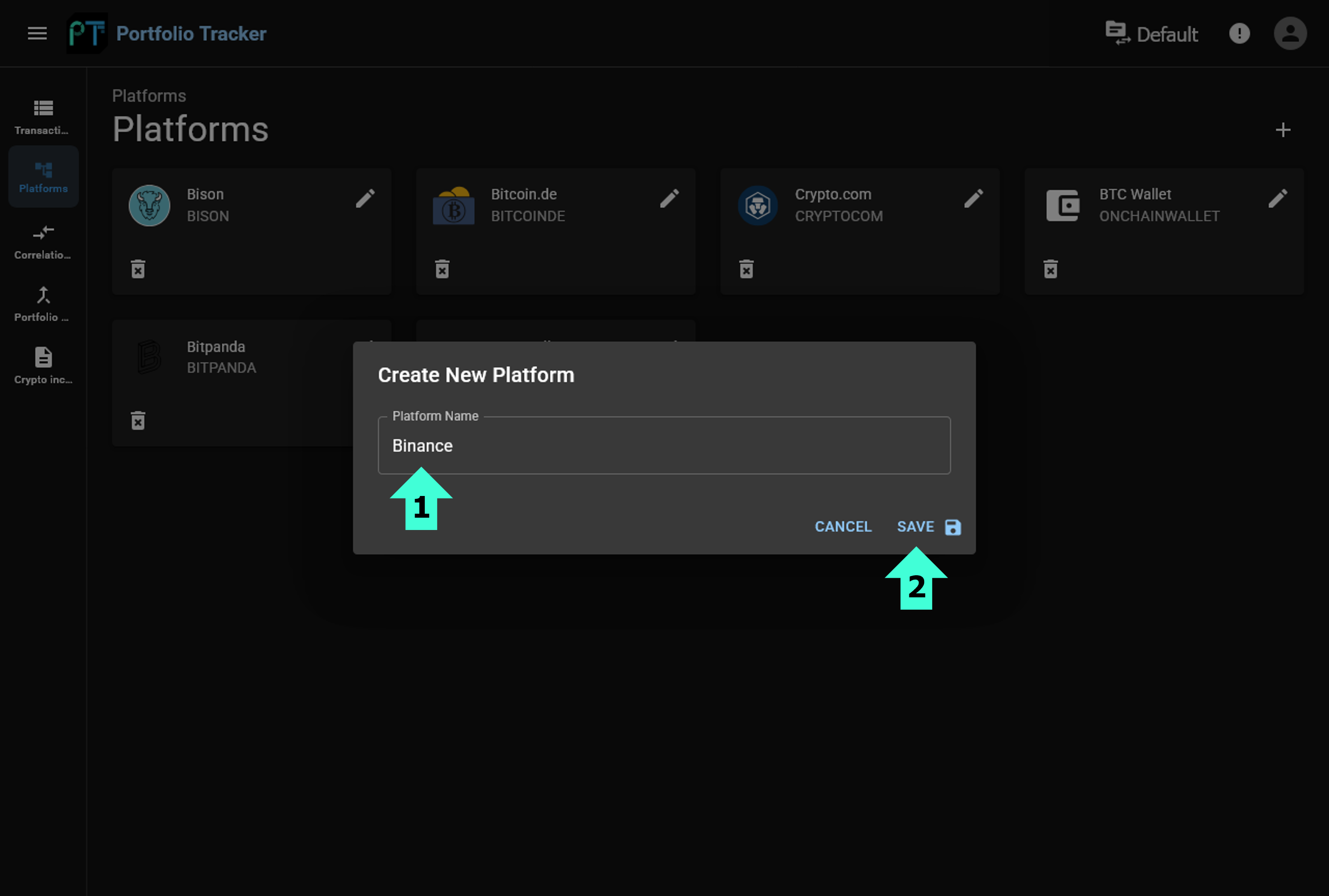Edit the Crypto.com platform
Viewport: 1329px width, 896px height.
(973, 199)
